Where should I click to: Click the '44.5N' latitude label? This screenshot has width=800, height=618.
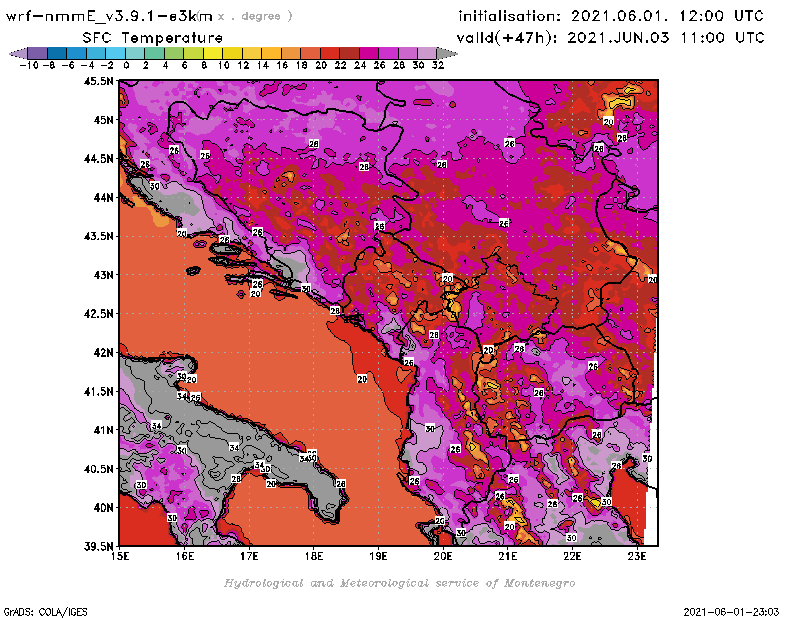pyautogui.click(x=98, y=159)
